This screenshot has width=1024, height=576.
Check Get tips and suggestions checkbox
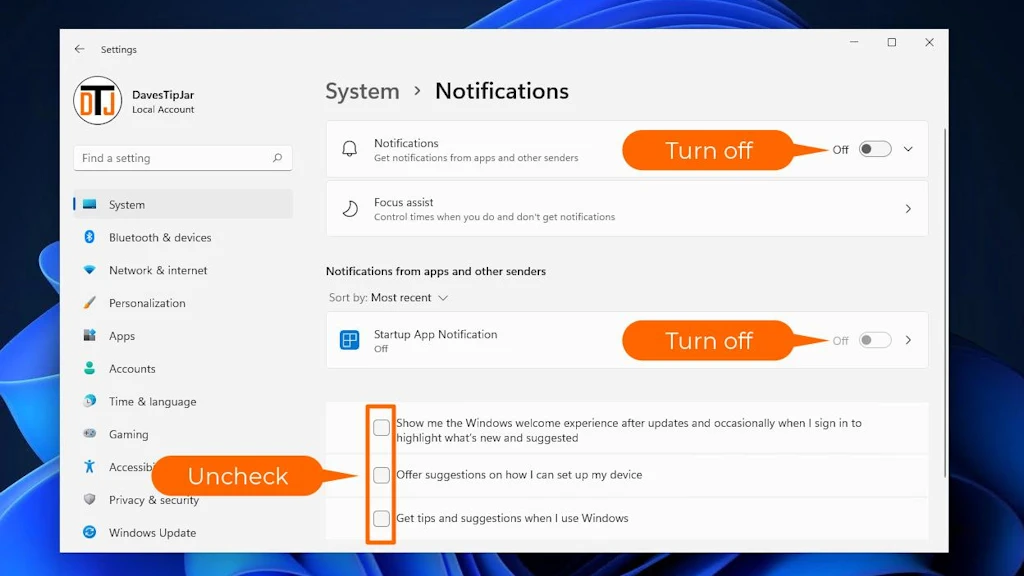[381, 519]
